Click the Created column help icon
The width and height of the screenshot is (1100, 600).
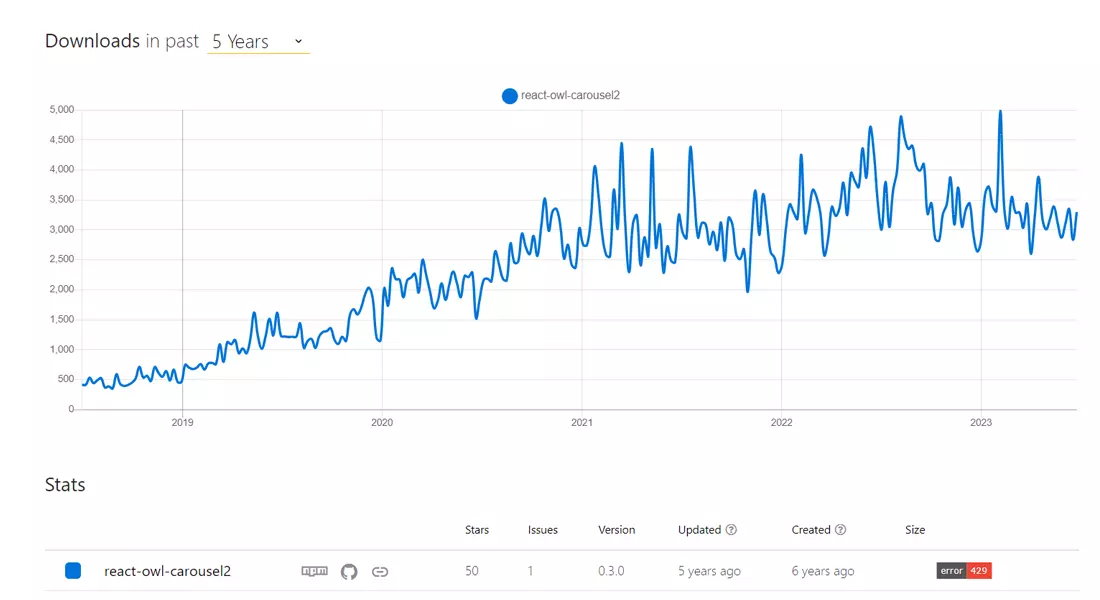[840, 530]
